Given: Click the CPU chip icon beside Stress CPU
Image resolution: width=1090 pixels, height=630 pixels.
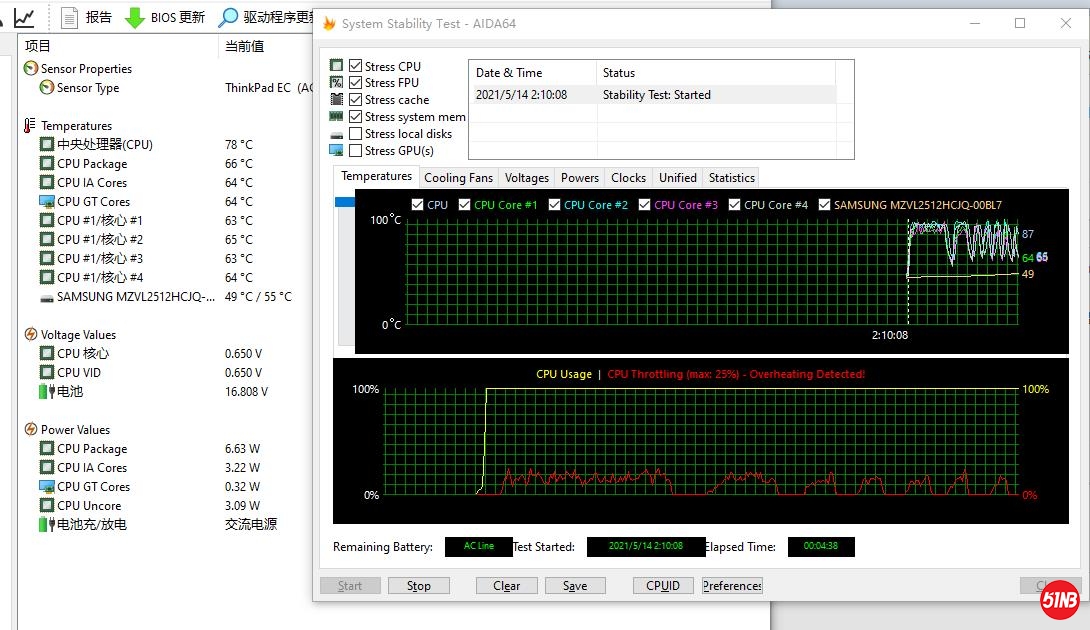Looking at the screenshot, I should click(336, 65).
